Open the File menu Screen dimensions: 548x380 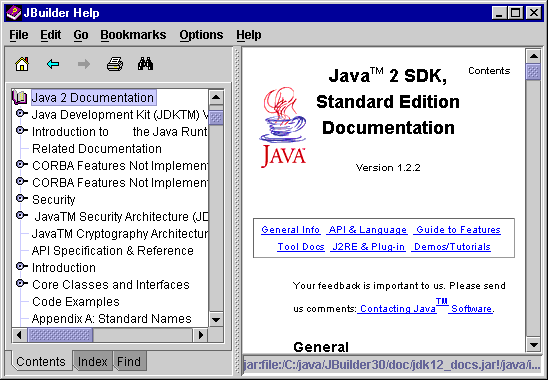click(x=19, y=35)
